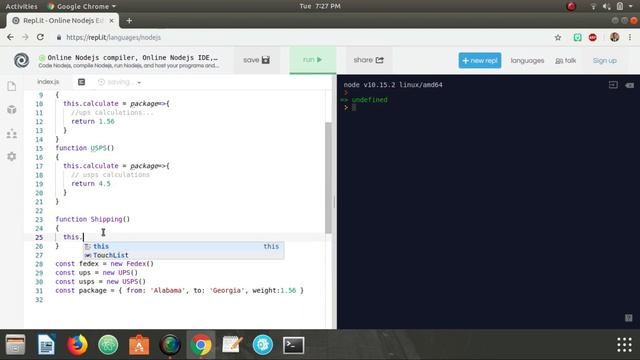Click the 'const package' declaration line

click(x=180, y=291)
